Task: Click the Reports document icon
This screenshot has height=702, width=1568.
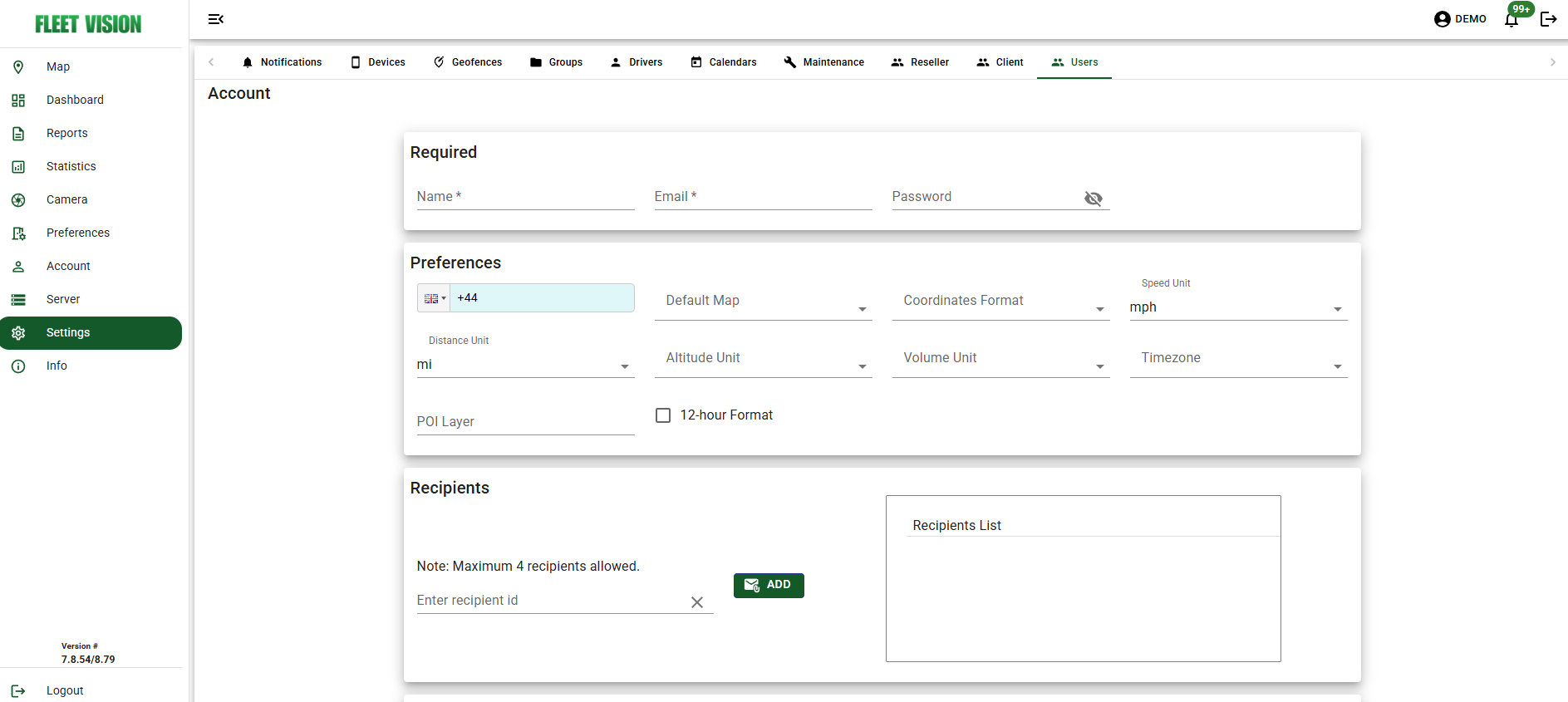Action: [18, 134]
